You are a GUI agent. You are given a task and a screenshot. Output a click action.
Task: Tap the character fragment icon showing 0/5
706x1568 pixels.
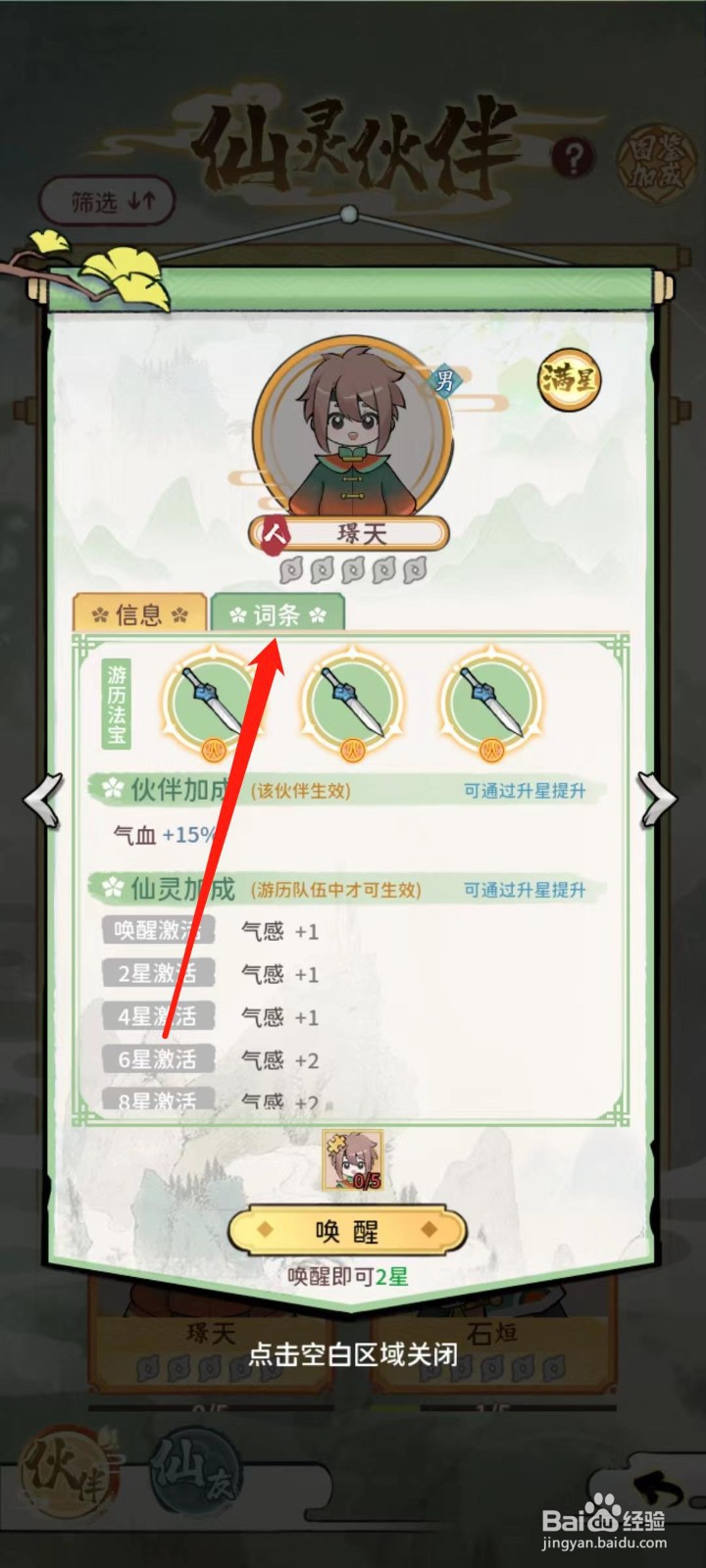353,1159
